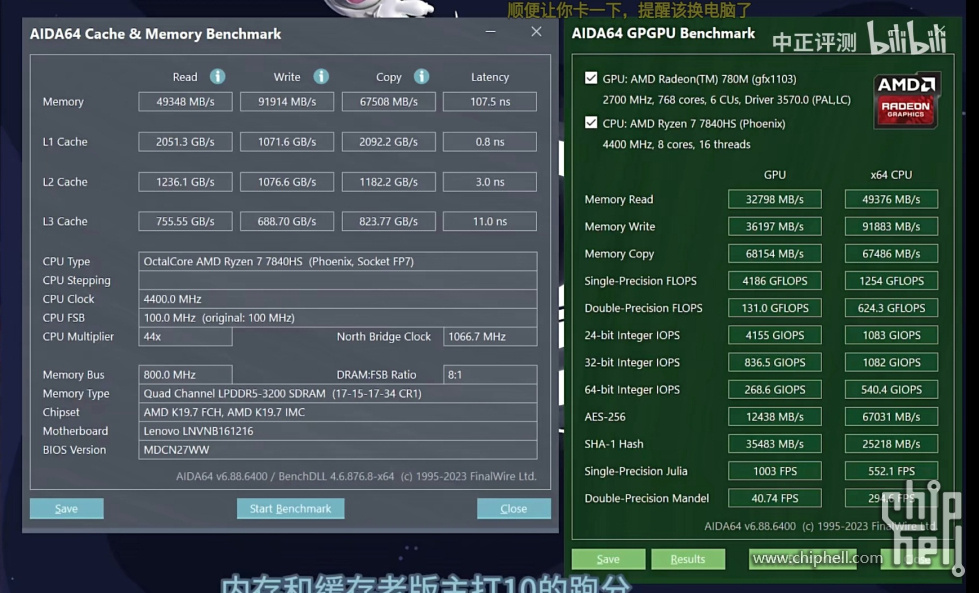Toggle the GPU AMD Radeon 780M checkbox
979x593 pixels.
[x=591, y=78]
